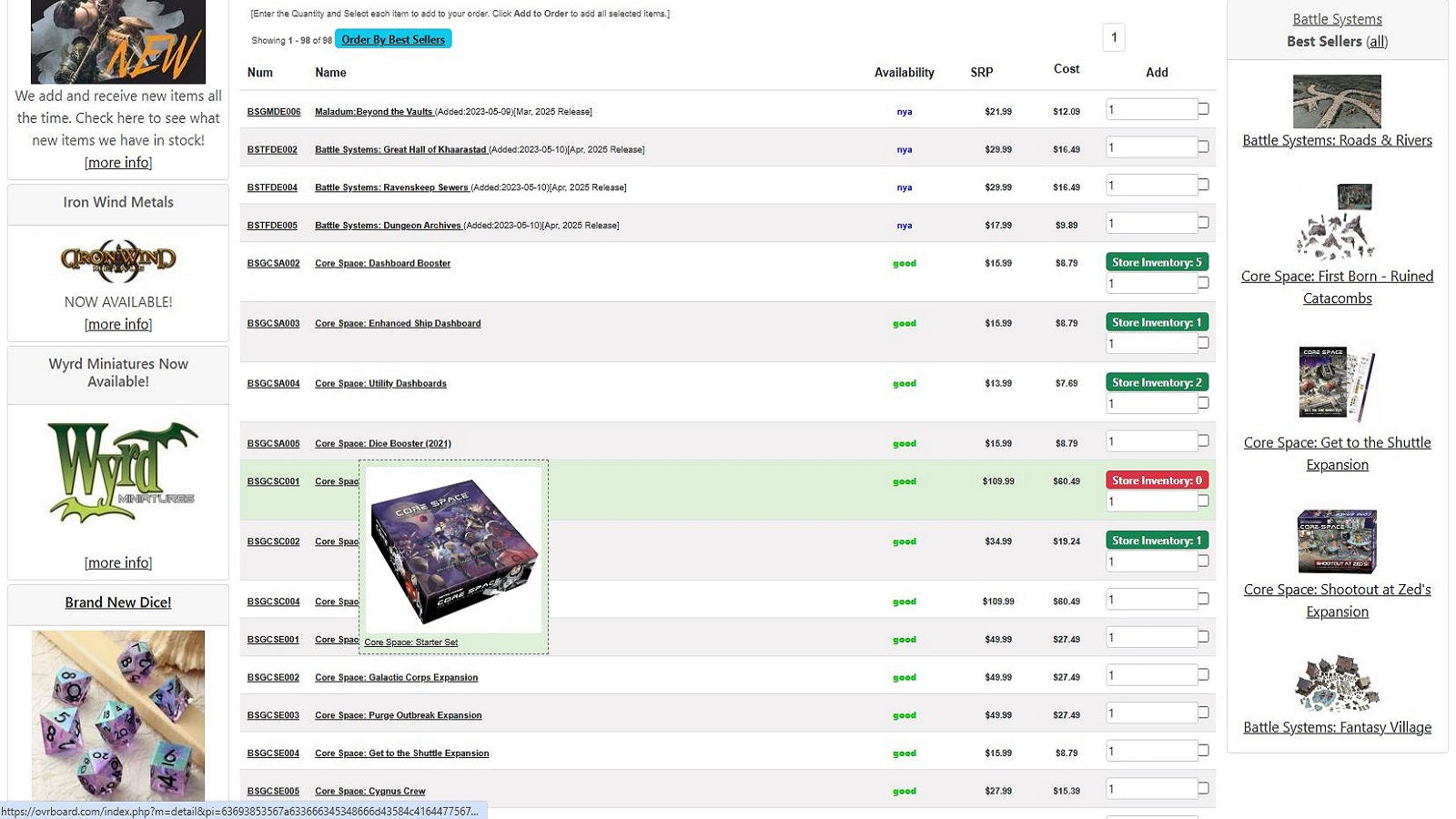Open item number BSGCSA003 link

[273, 324]
